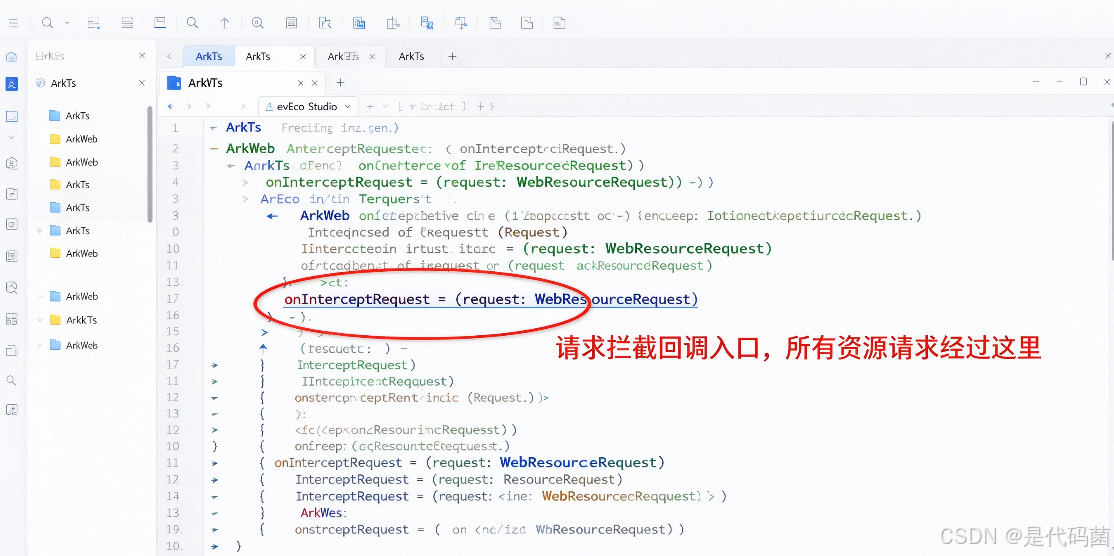The width and height of the screenshot is (1114, 556).
Task: Expand the ArkkTs folder node
Action: click(39, 320)
